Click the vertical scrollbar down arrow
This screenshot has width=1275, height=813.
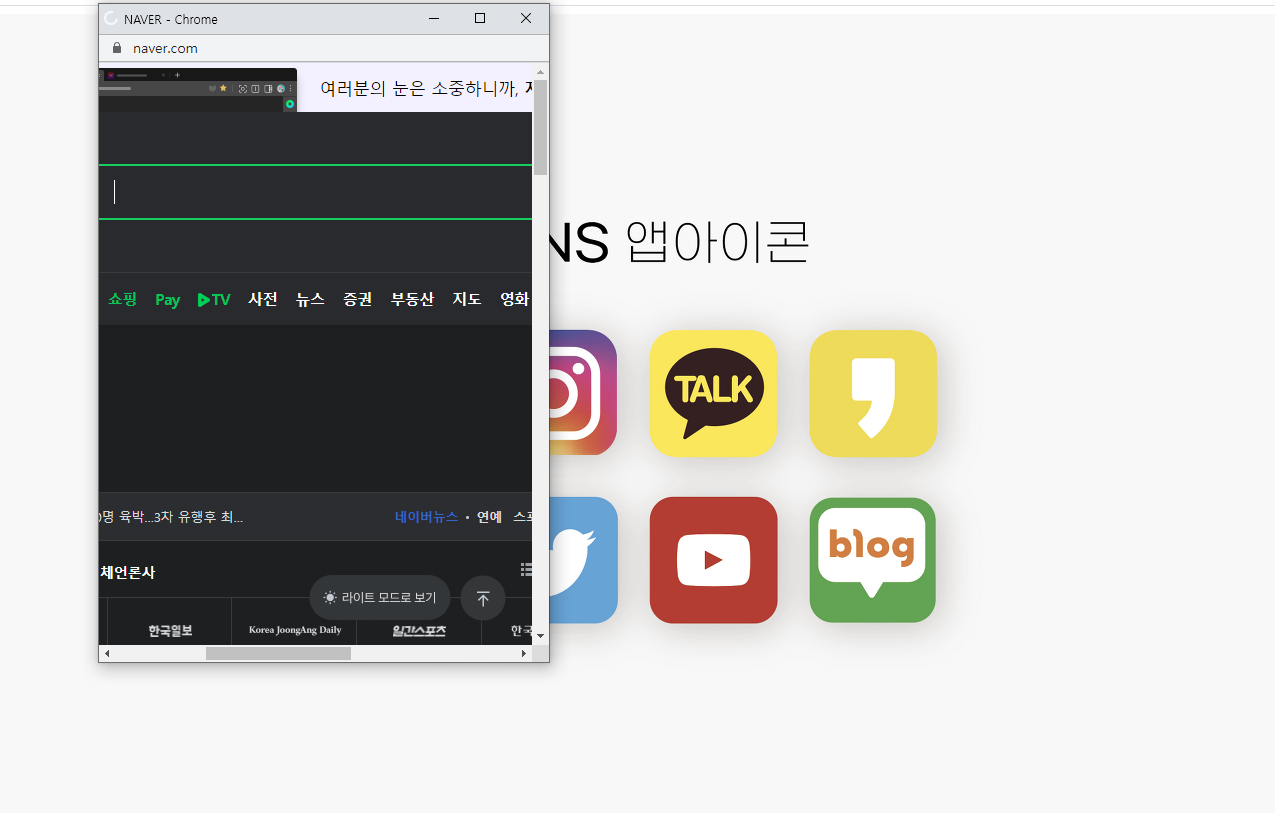tap(540, 636)
